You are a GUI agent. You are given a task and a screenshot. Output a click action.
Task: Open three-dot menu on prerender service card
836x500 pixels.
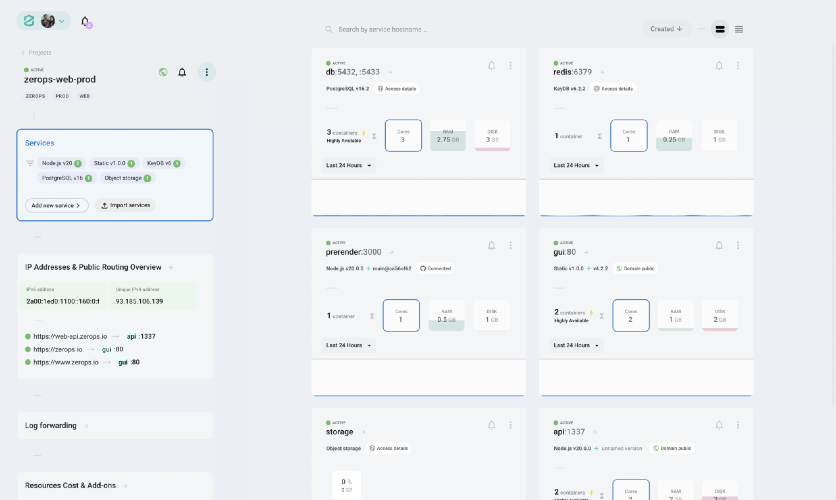[510, 245]
